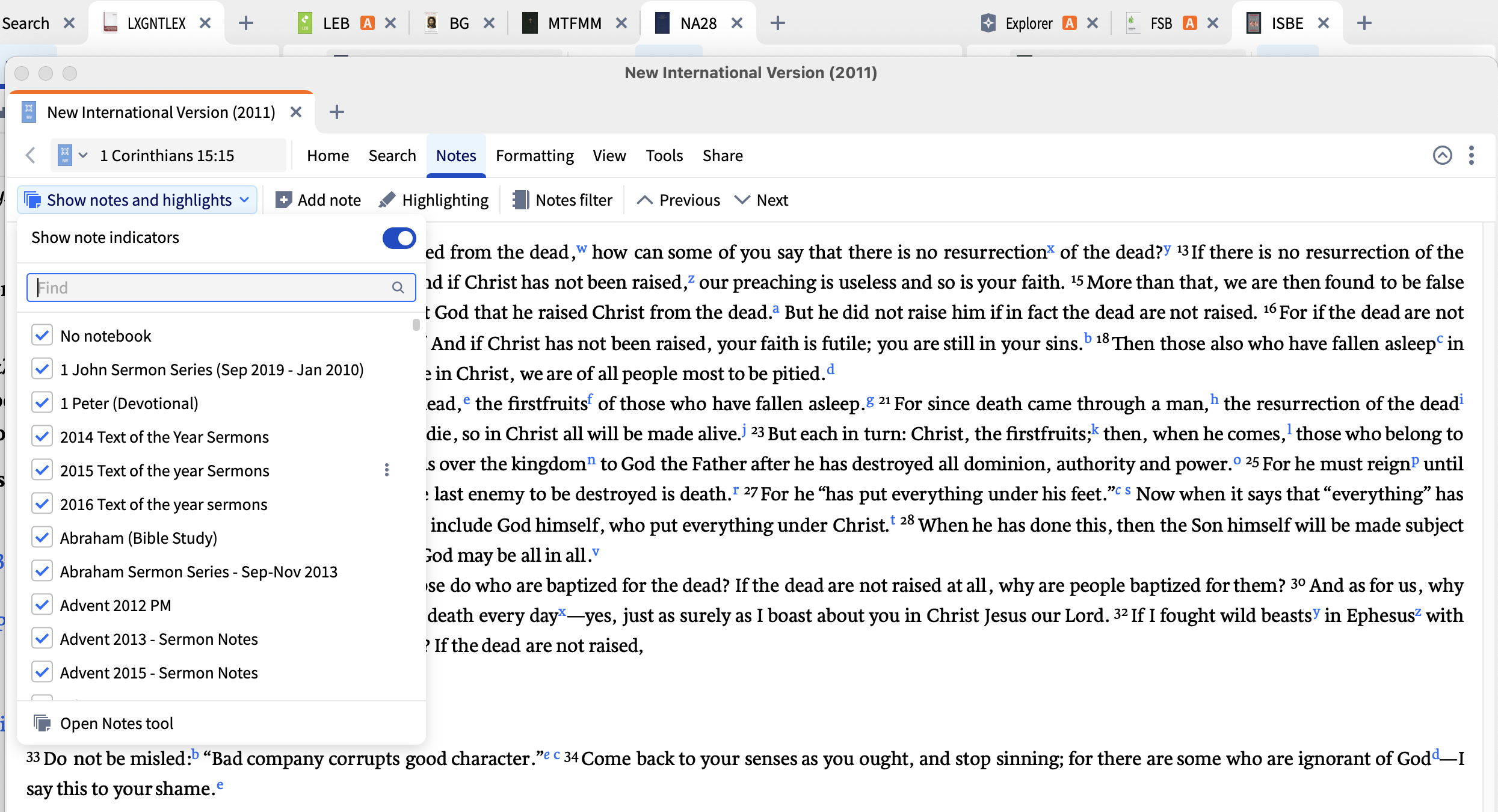Image resolution: width=1498 pixels, height=812 pixels.
Task: Uncheck Abraham (Bible Study) notebook
Action: click(42, 537)
